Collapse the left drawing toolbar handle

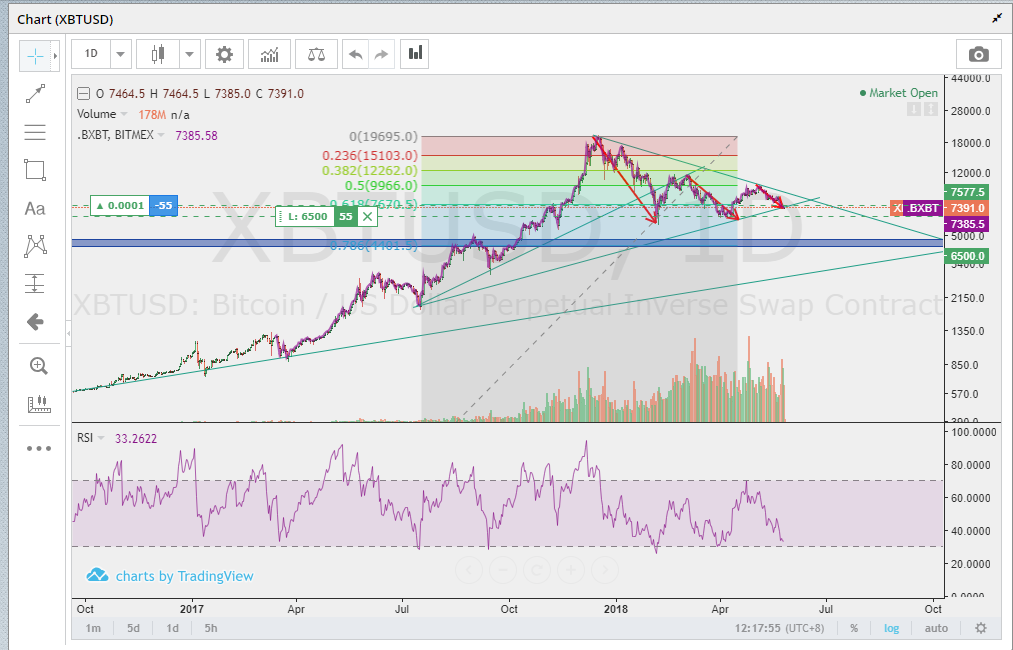(x=68, y=333)
